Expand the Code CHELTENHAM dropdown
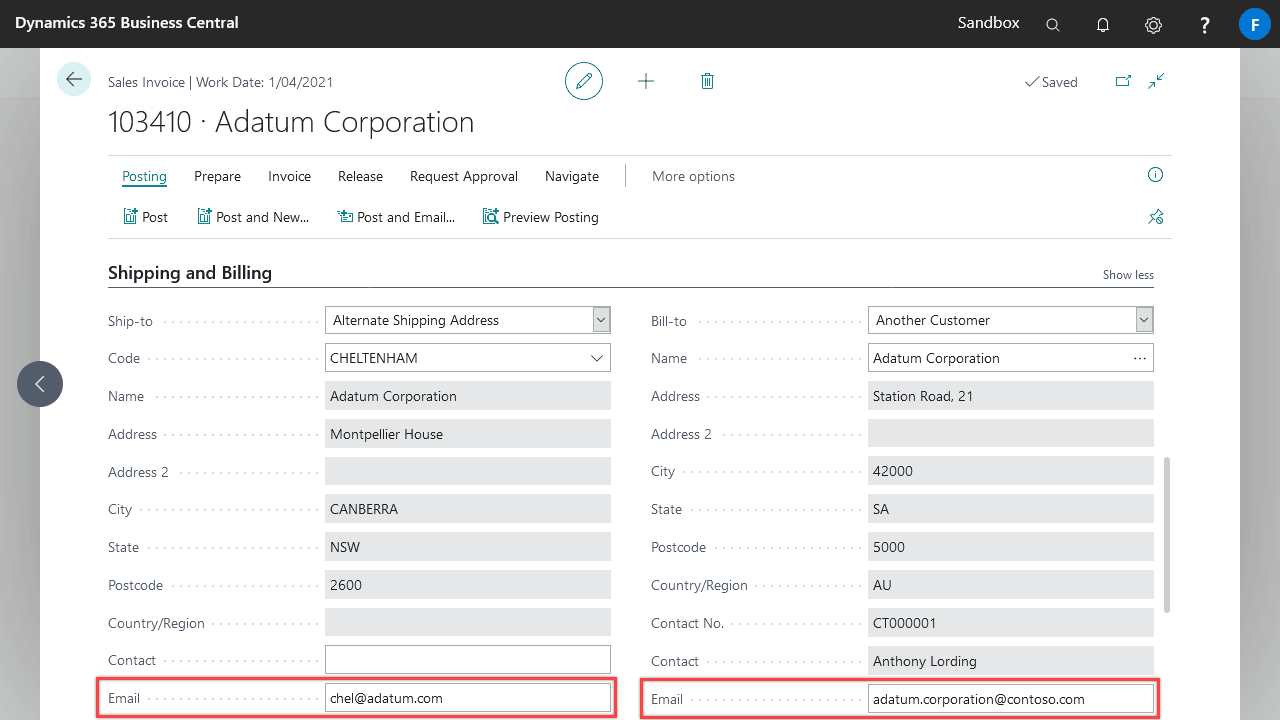 click(x=598, y=358)
